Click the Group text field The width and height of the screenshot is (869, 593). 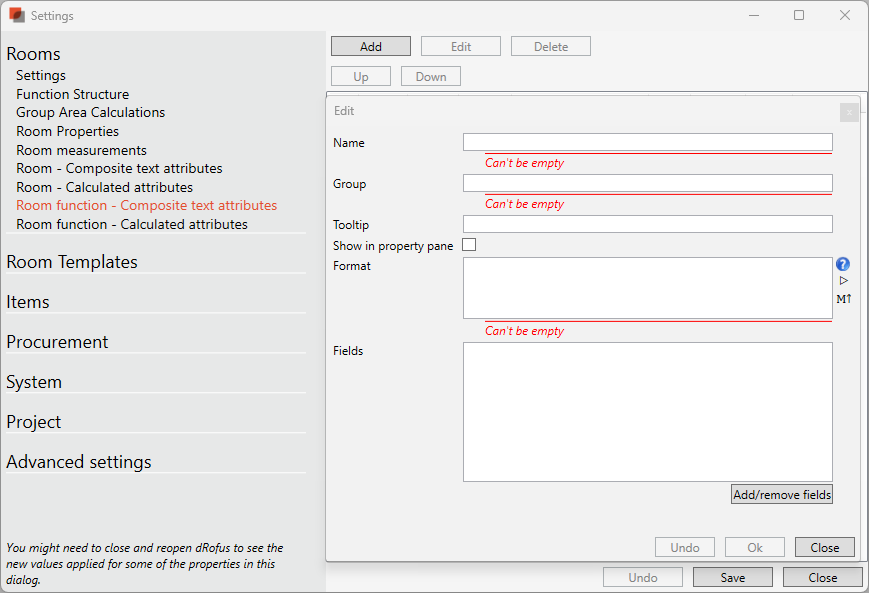(x=647, y=183)
